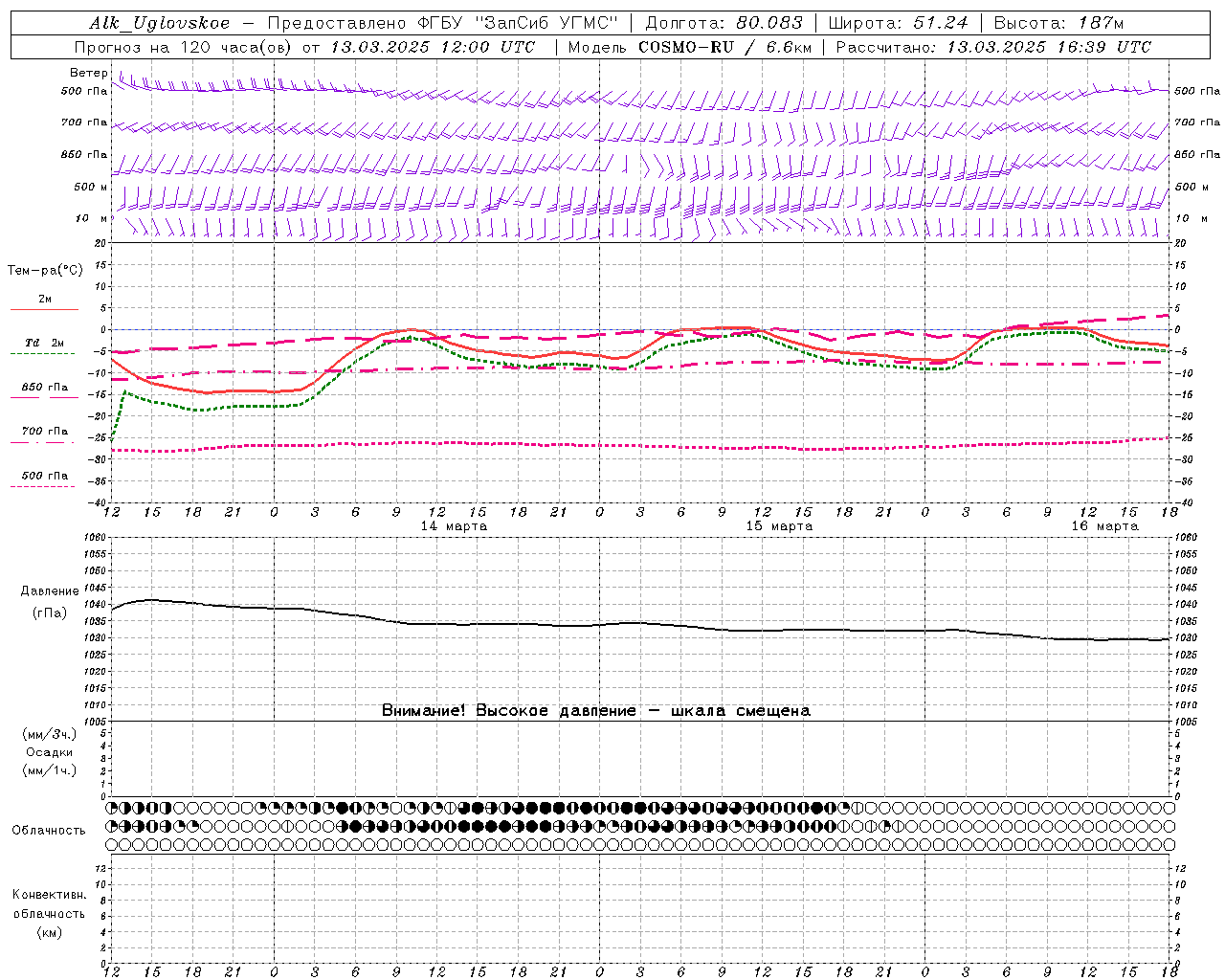1225x980 pixels.
Task: Click the 850 гПа temperature legend entry
Action: 45,387
